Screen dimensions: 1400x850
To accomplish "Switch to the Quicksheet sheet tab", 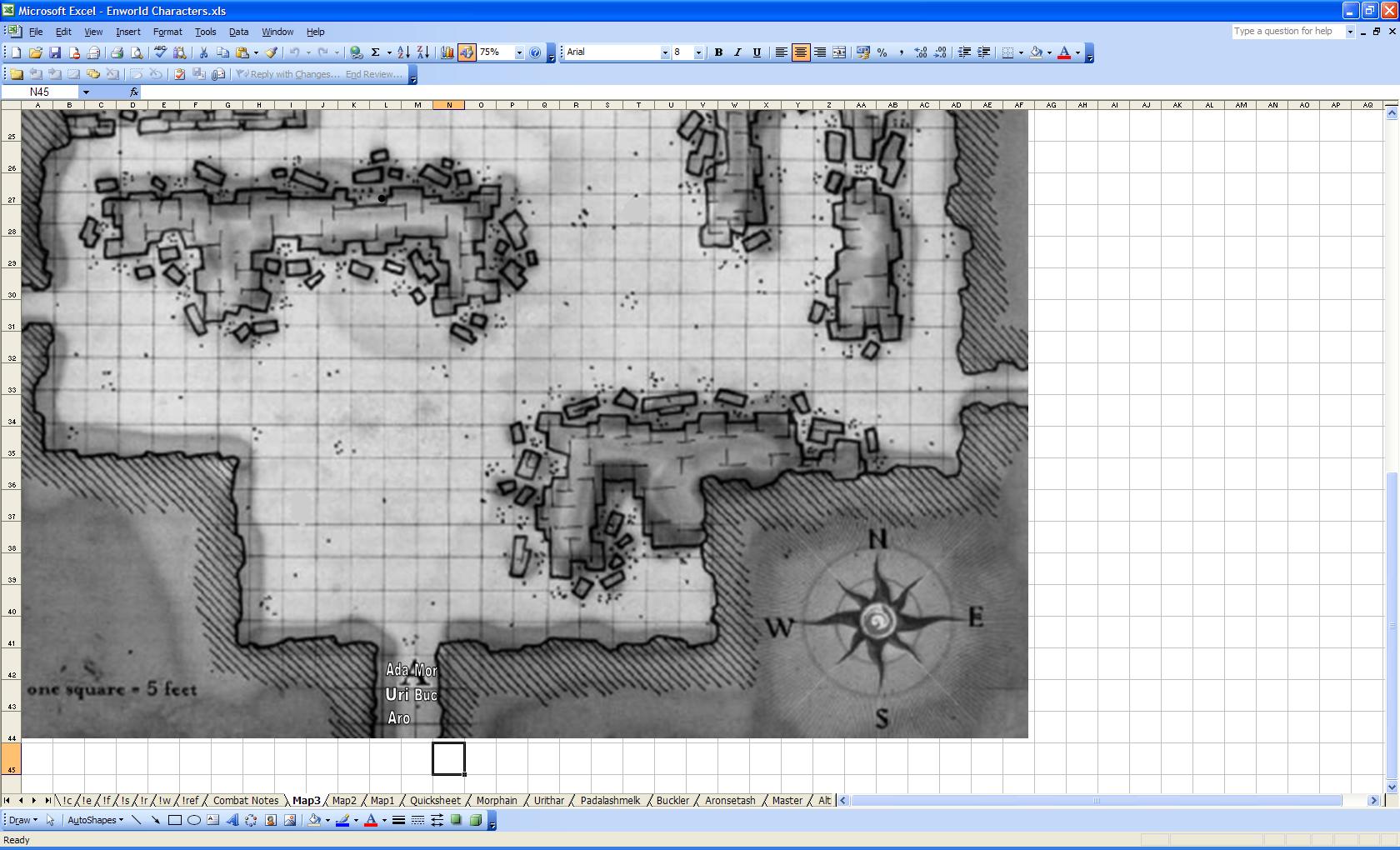I will point(435,801).
